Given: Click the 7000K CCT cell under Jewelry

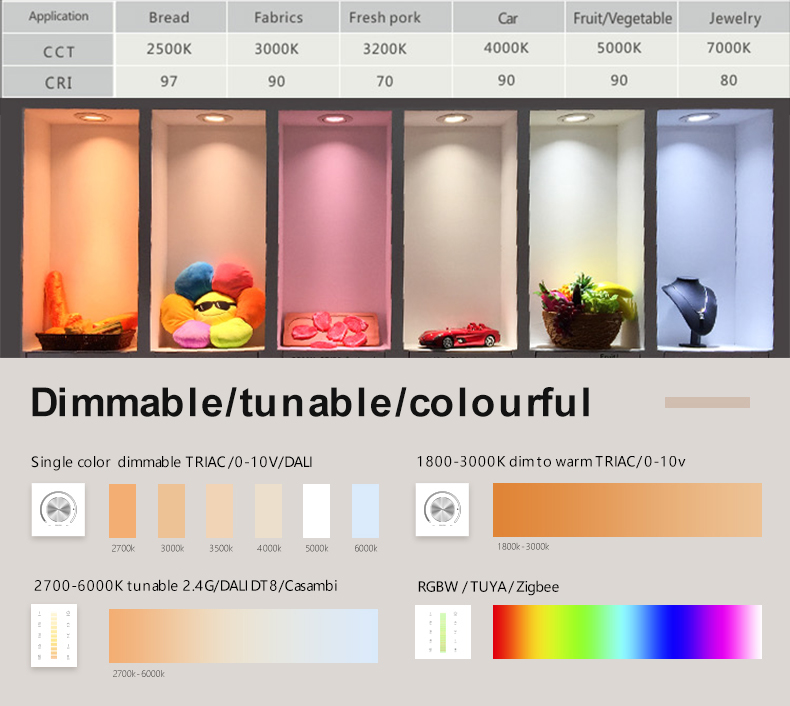Looking at the screenshot, I should coord(728,48).
